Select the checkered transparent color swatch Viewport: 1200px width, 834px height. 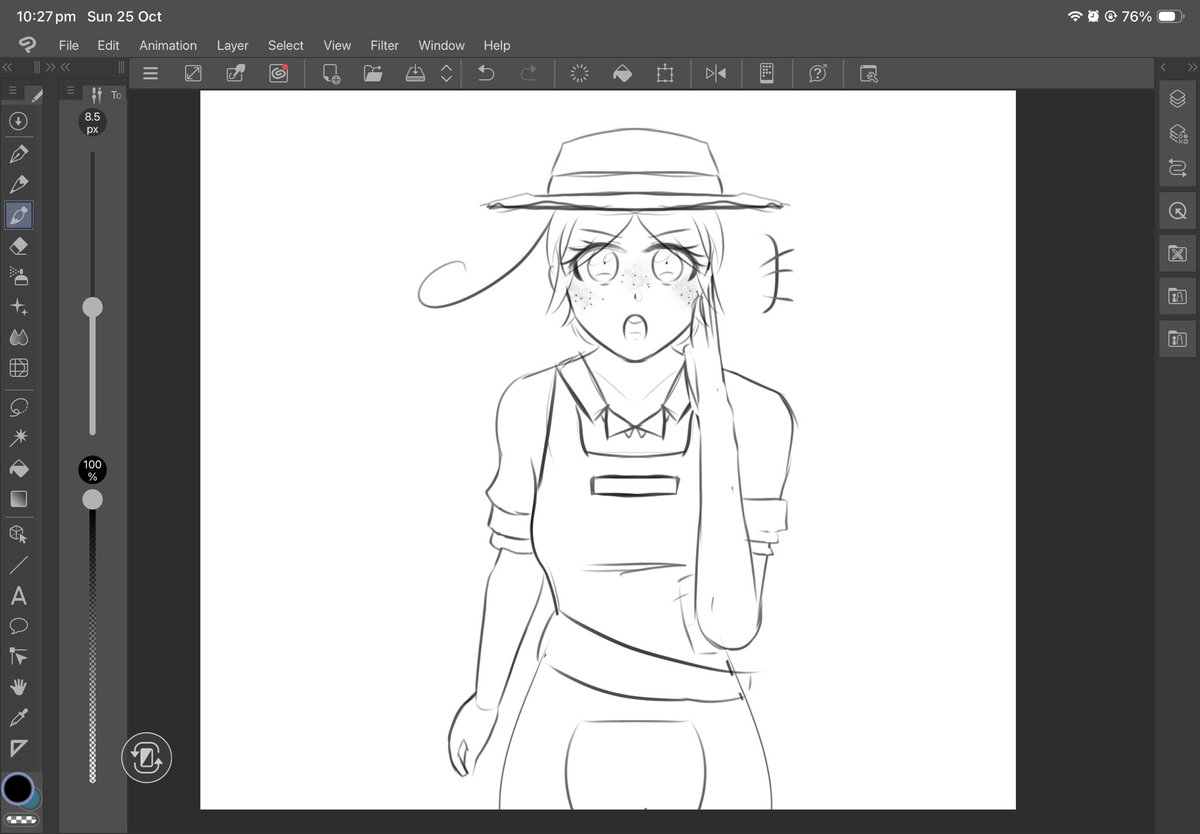click(x=20, y=819)
